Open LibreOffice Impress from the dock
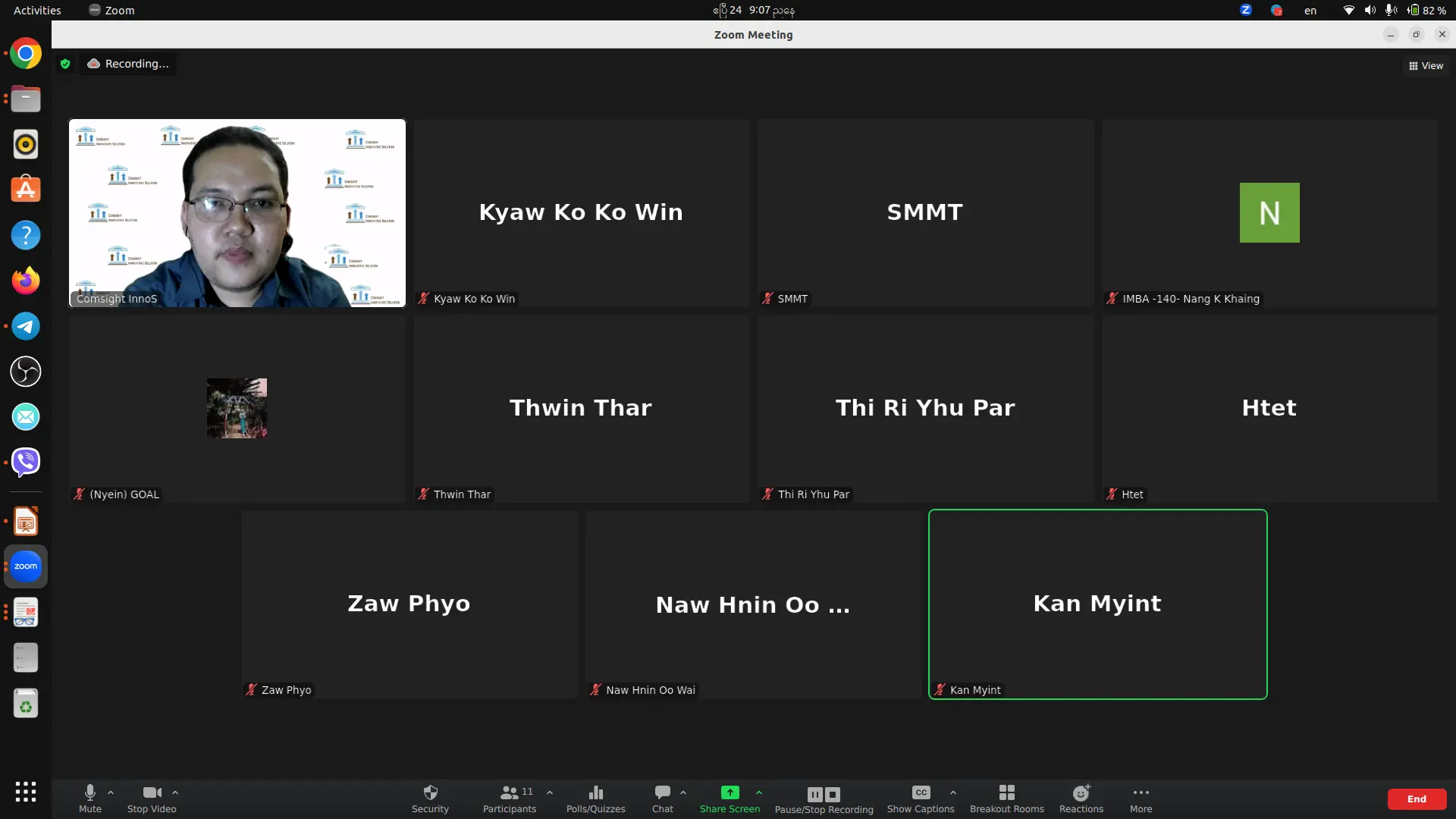This screenshot has width=1456, height=819. point(26,522)
